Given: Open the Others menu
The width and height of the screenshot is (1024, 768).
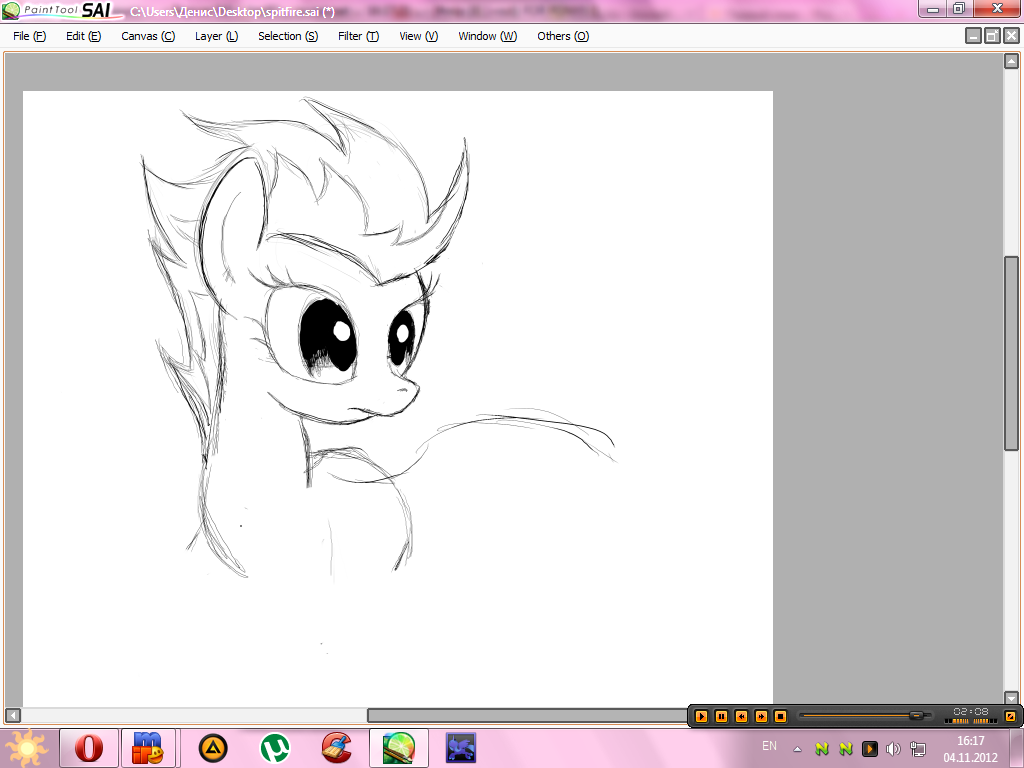Looking at the screenshot, I should click(x=563, y=36).
